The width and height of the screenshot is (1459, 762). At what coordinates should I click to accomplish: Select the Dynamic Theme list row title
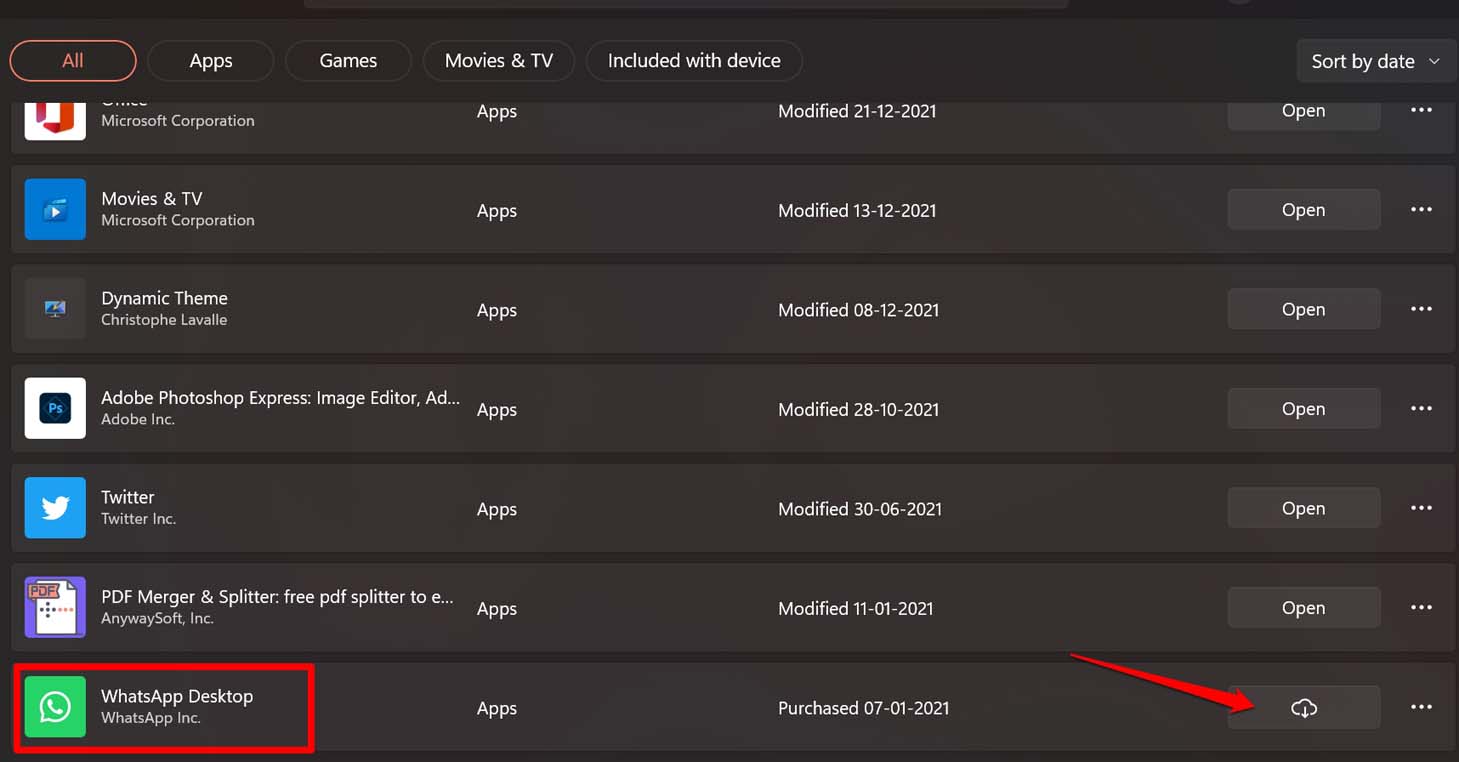coord(164,298)
